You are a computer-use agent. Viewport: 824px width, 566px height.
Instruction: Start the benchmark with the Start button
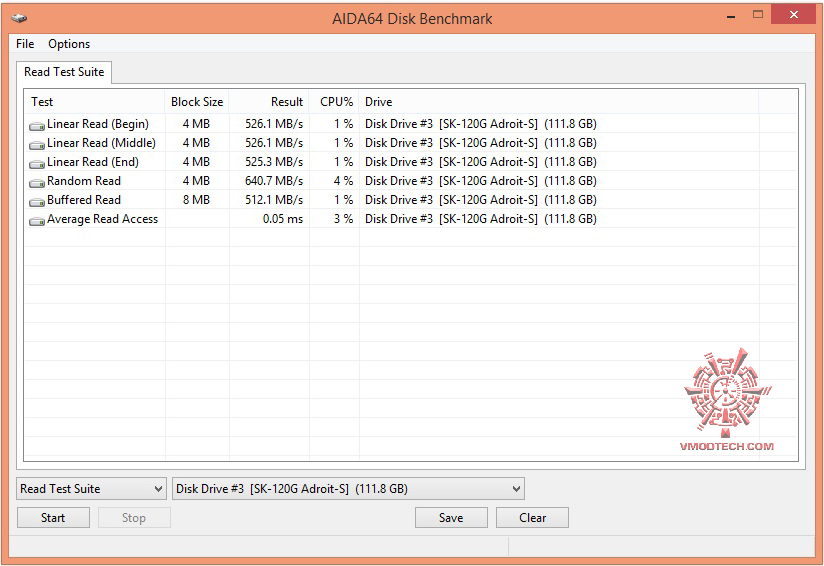pyautogui.click(x=53, y=518)
